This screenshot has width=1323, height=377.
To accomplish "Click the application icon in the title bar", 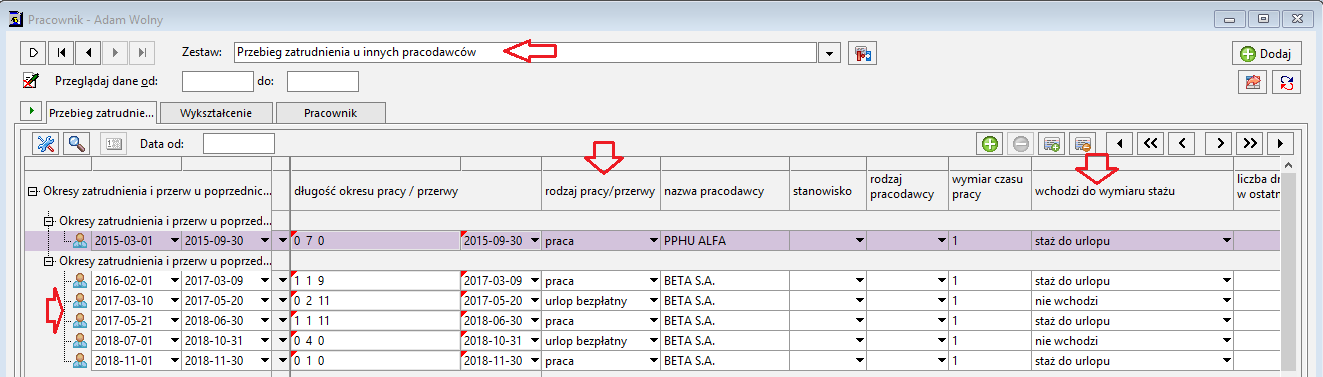I will pyautogui.click(x=15, y=18).
